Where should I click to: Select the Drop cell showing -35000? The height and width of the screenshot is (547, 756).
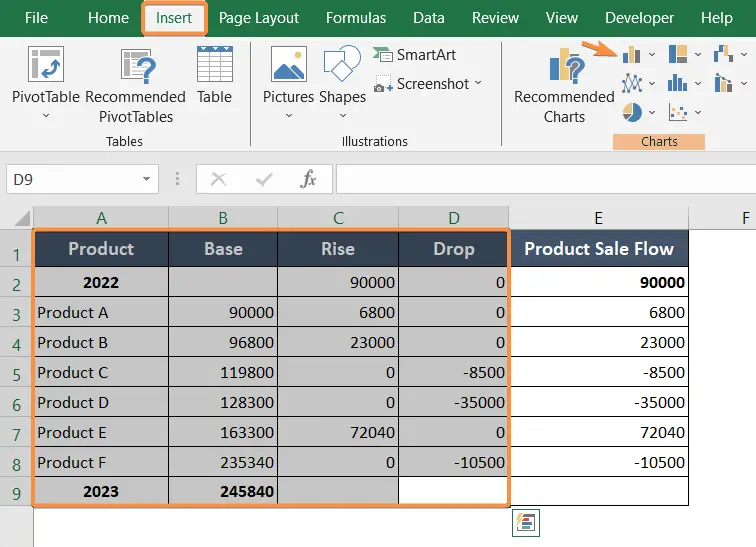pyautogui.click(x=454, y=402)
